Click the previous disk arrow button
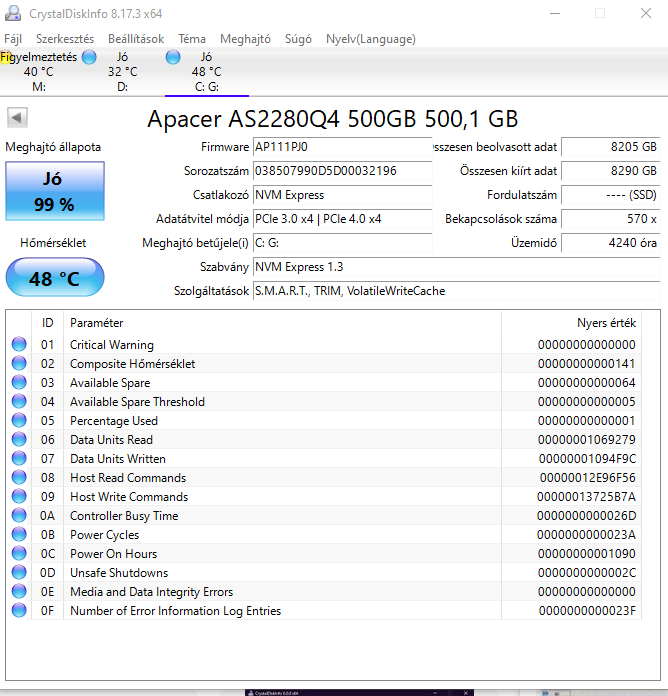The height and width of the screenshot is (696, 668). (x=17, y=118)
